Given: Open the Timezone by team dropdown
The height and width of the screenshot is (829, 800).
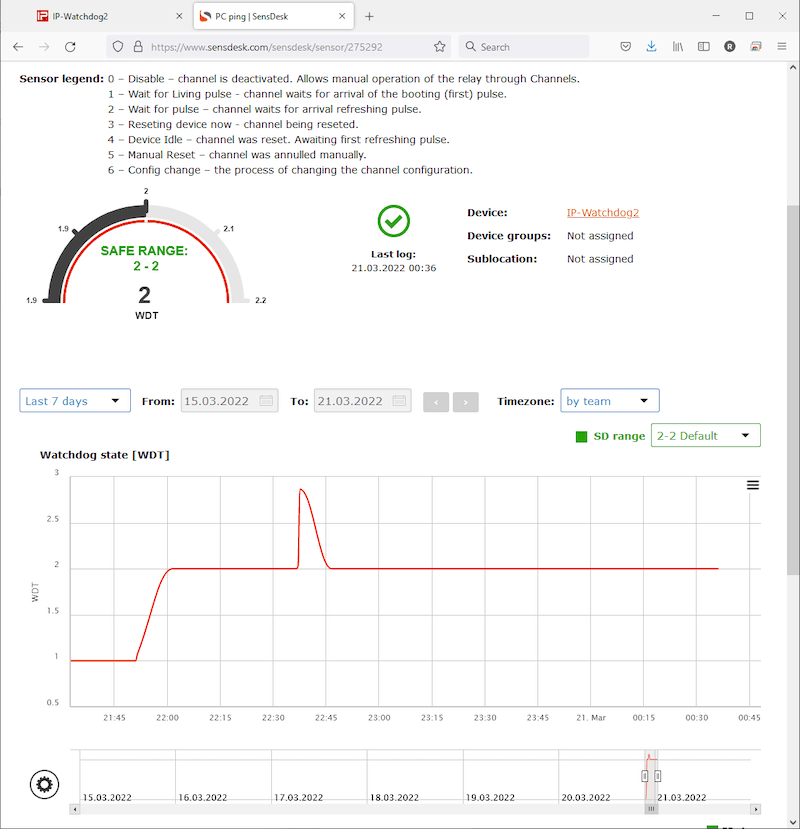Looking at the screenshot, I should (610, 400).
